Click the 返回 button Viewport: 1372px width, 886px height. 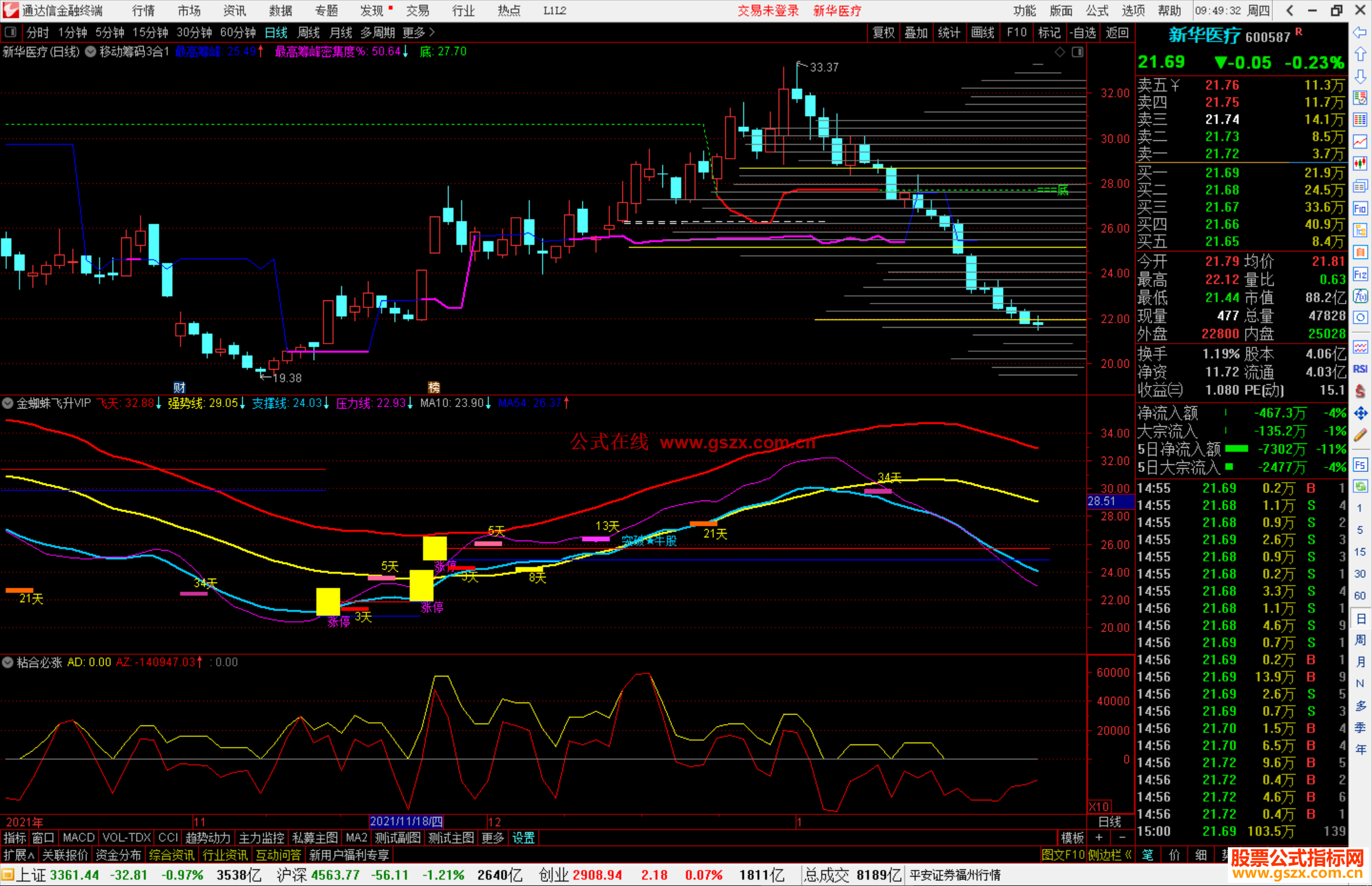(x=1117, y=32)
